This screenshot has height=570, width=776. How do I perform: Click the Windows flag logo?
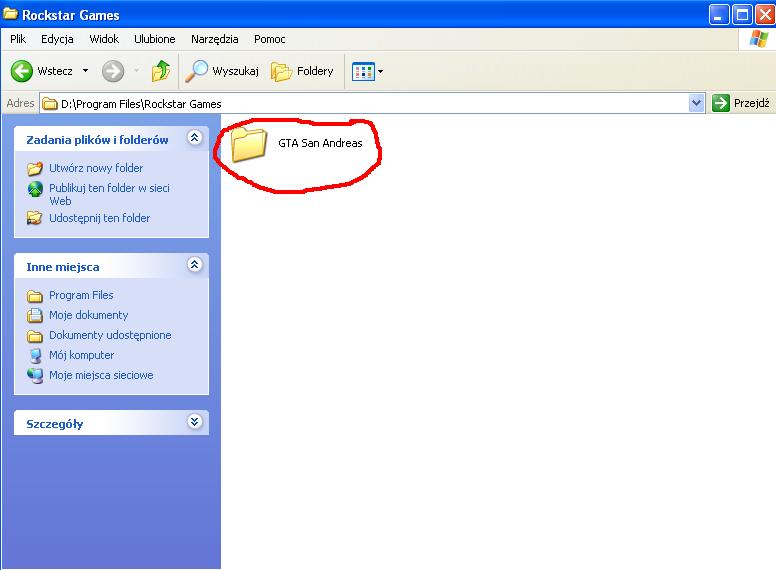coord(759,39)
